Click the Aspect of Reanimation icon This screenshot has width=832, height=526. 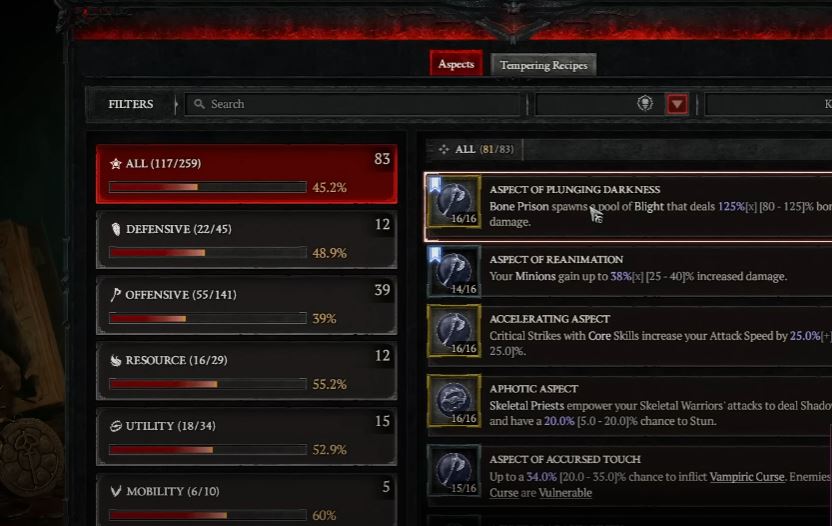pos(454,271)
